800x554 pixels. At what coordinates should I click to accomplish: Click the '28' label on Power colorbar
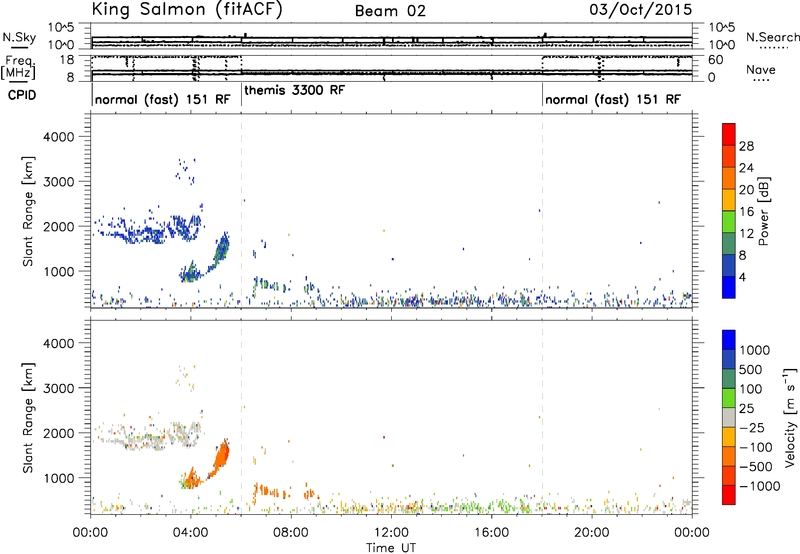[746, 146]
